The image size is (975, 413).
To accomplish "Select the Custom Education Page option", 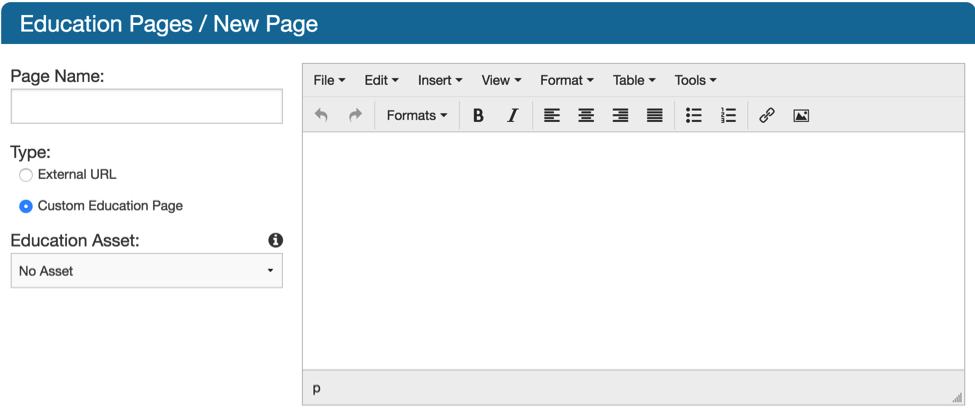I will click(26, 206).
